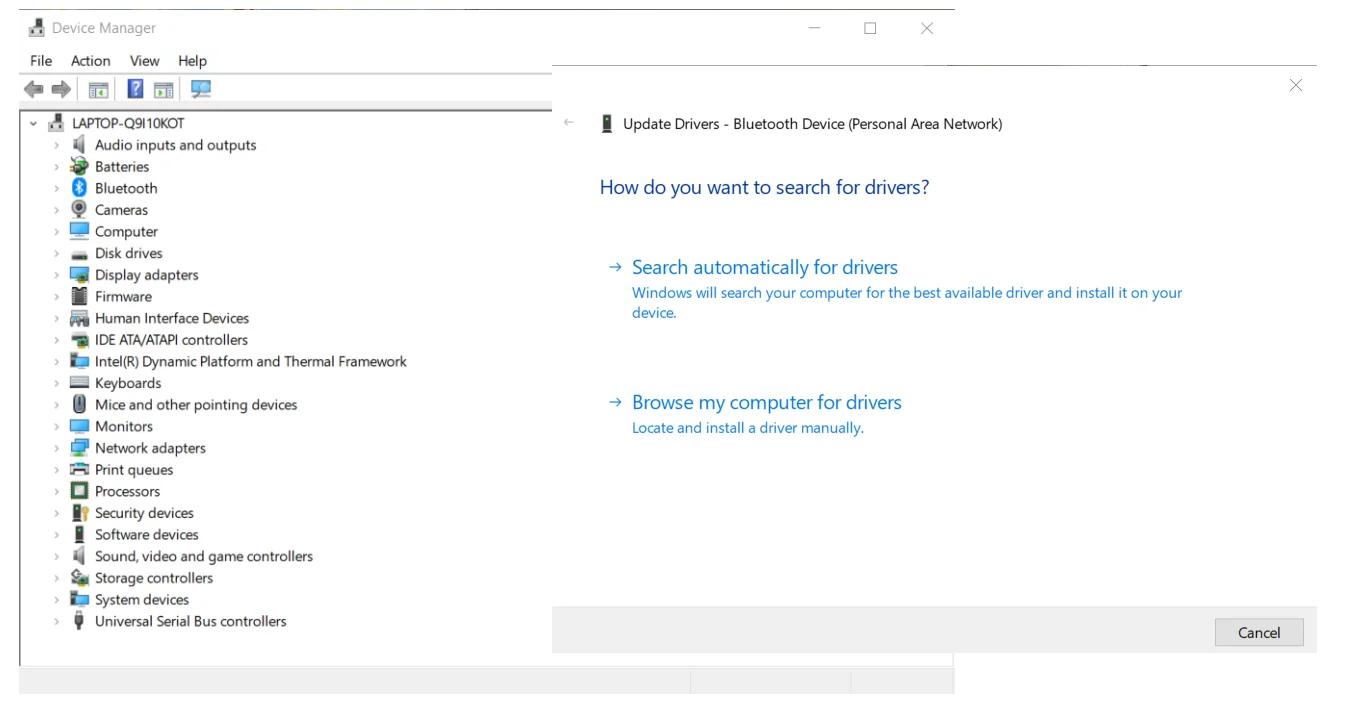1350x712 pixels.
Task: Click the Audio inputs and outputs speaker icon
Action: click(x=79, y=145)
